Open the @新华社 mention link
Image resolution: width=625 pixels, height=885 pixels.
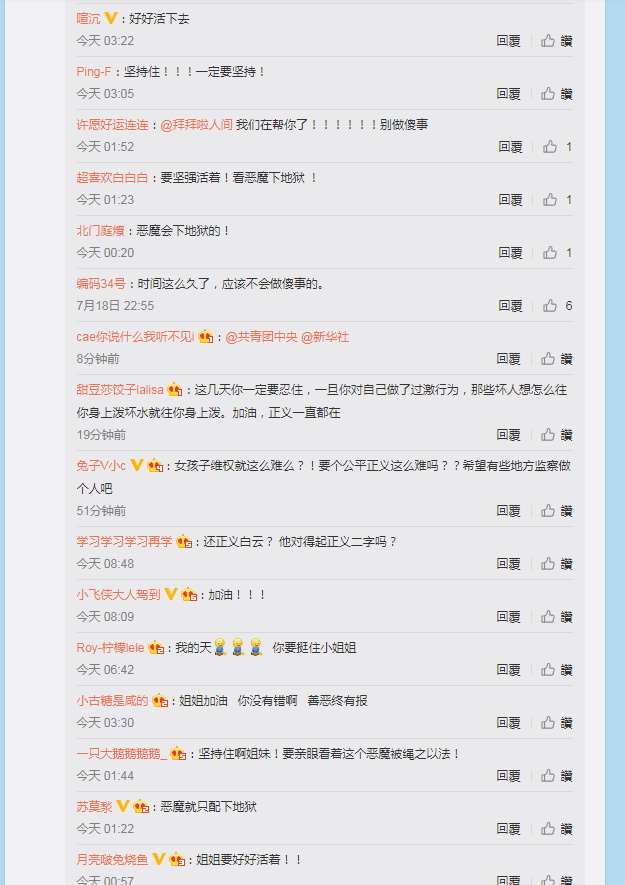click(x=325, y=337)
